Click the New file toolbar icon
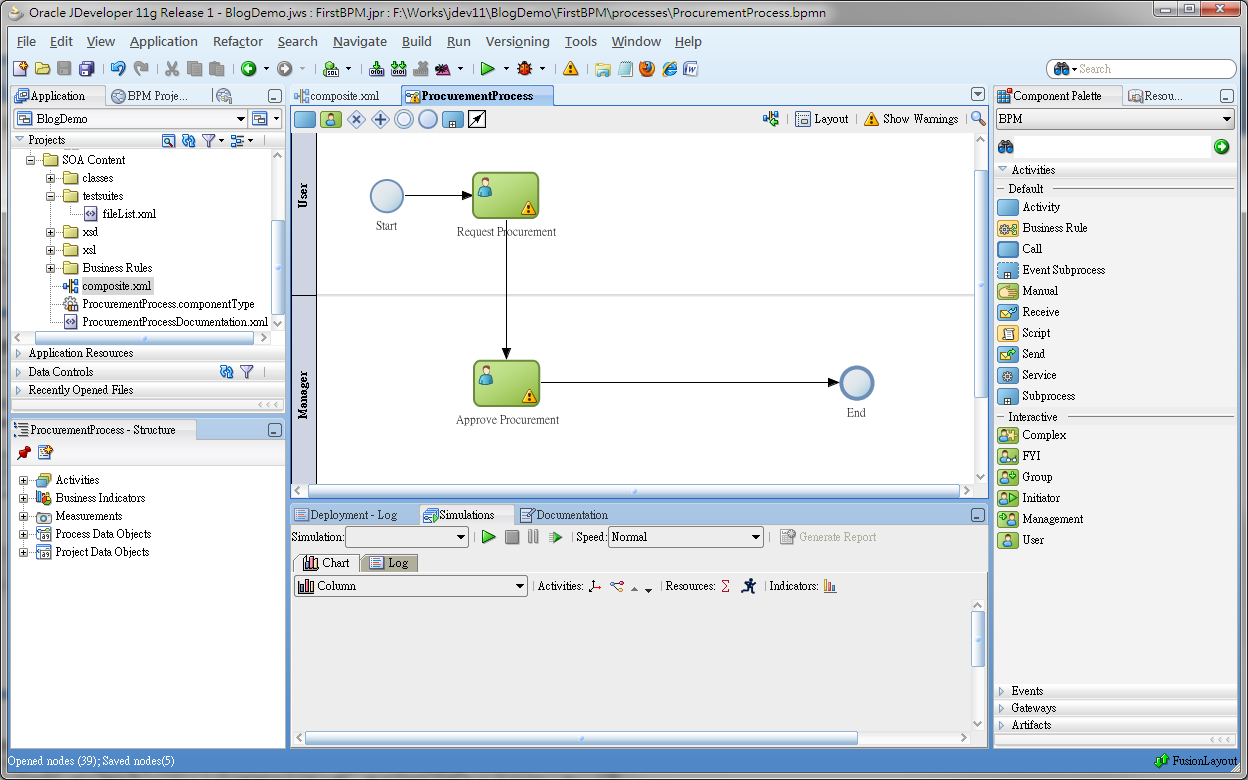1248x780 pixels. pyautogui.click(x=20, y=69)
